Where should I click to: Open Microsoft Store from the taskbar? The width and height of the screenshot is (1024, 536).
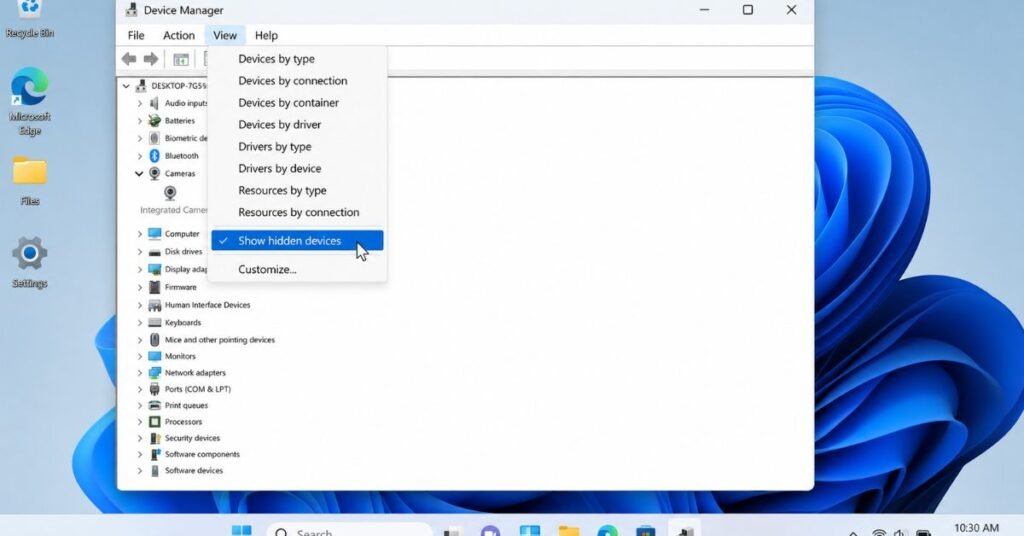click(x=646, y=531)
